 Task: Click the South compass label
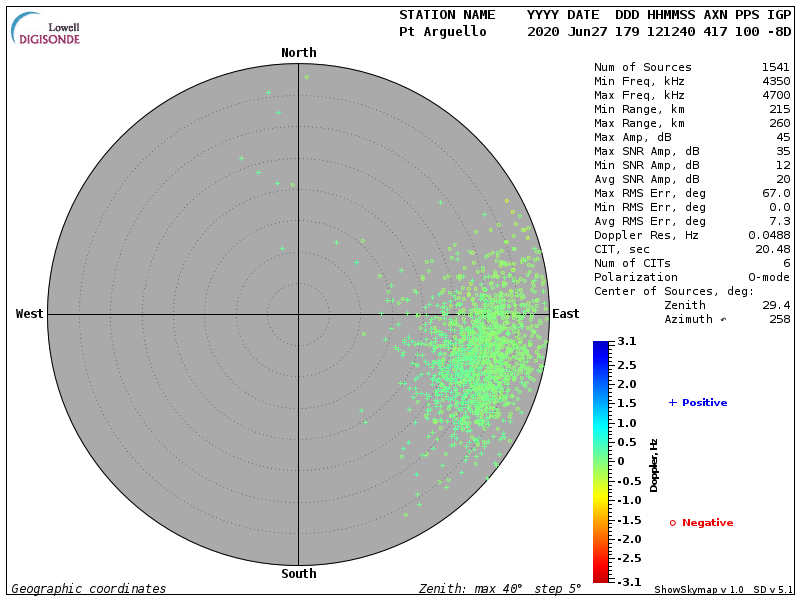(x=298, y=573)
